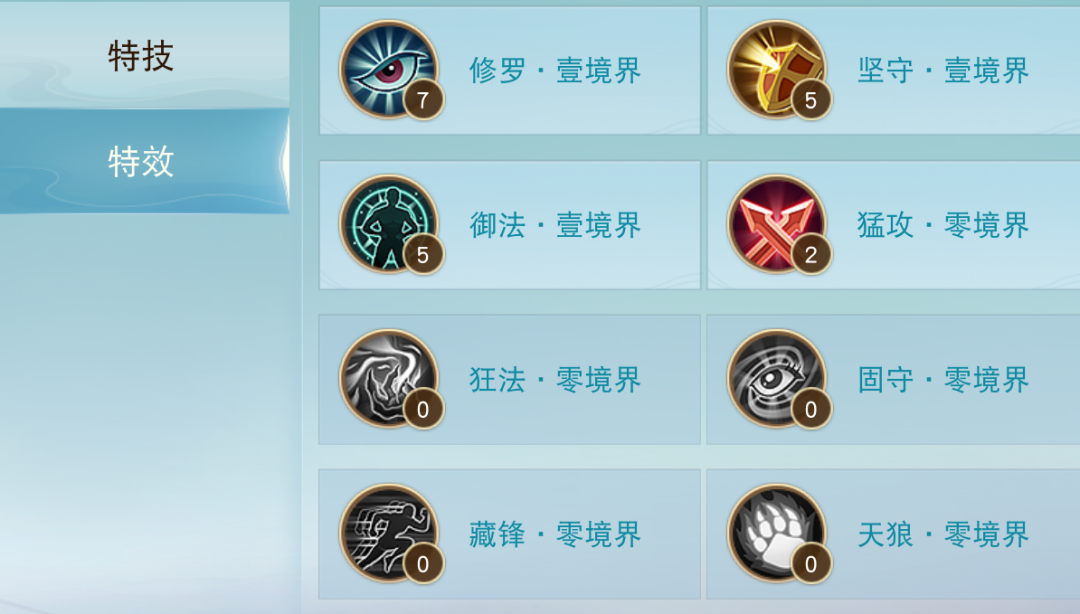Click the 猛攻 crossed arrows icon

click(x=777, y=223)
